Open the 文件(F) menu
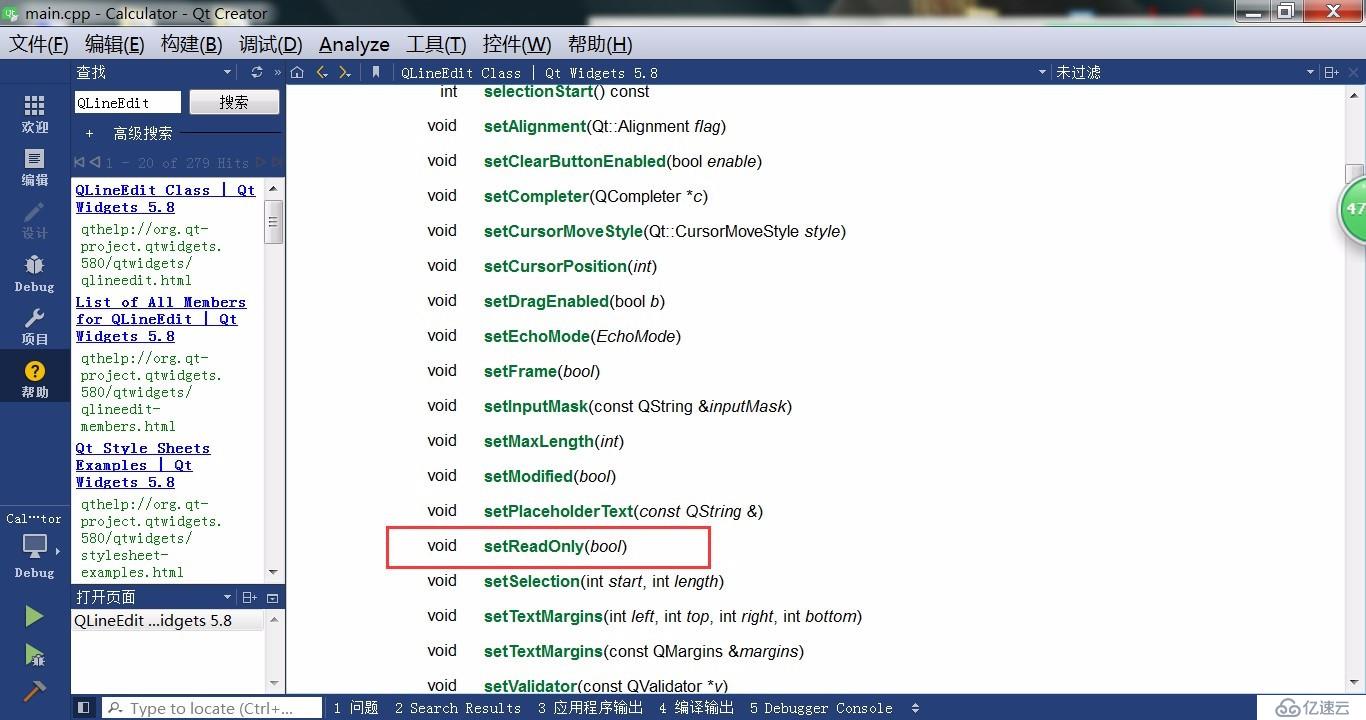Image resolution: width=1366 pixels, height=720 pixels. pos(39,44)
